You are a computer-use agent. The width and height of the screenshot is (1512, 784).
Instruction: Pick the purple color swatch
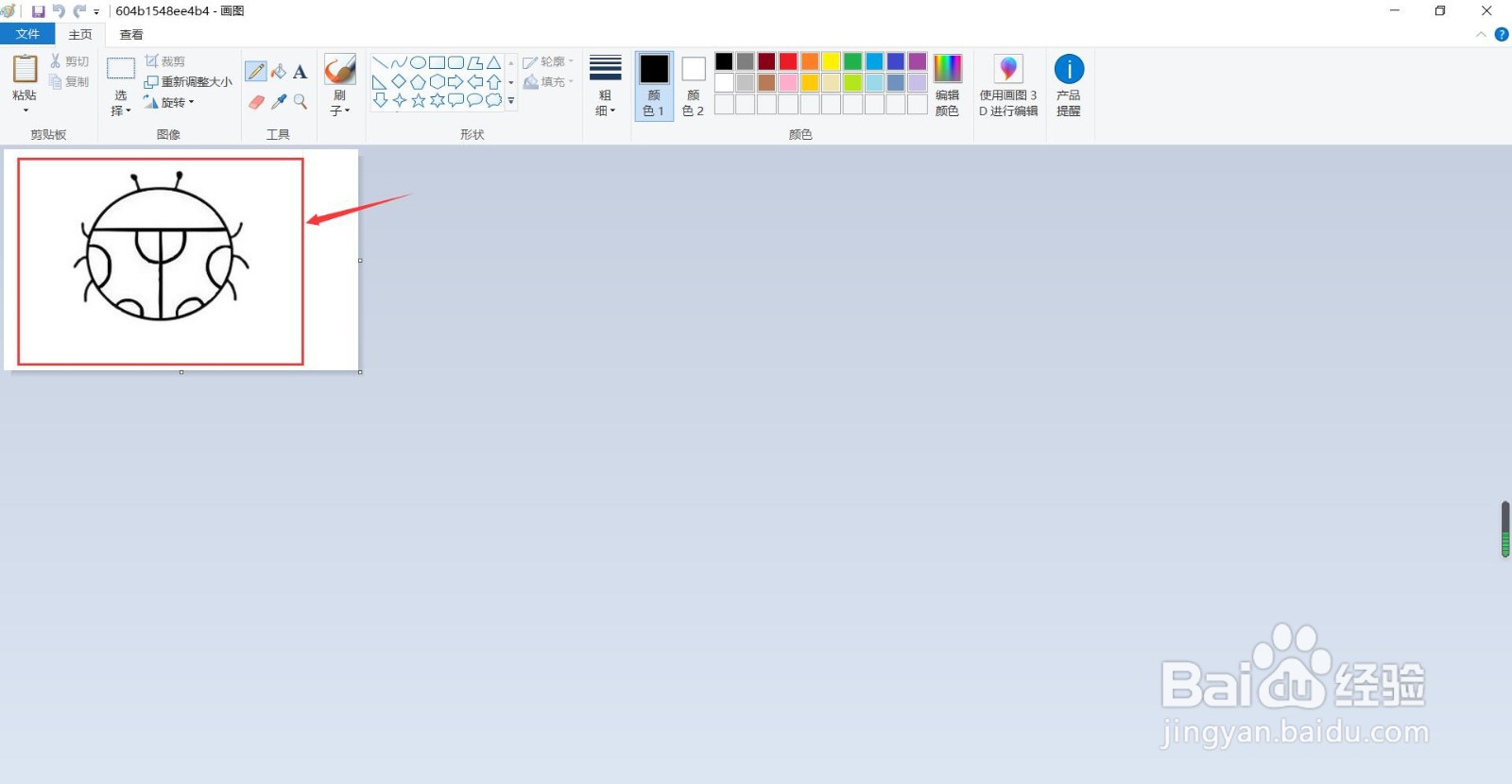pos(917,61)
